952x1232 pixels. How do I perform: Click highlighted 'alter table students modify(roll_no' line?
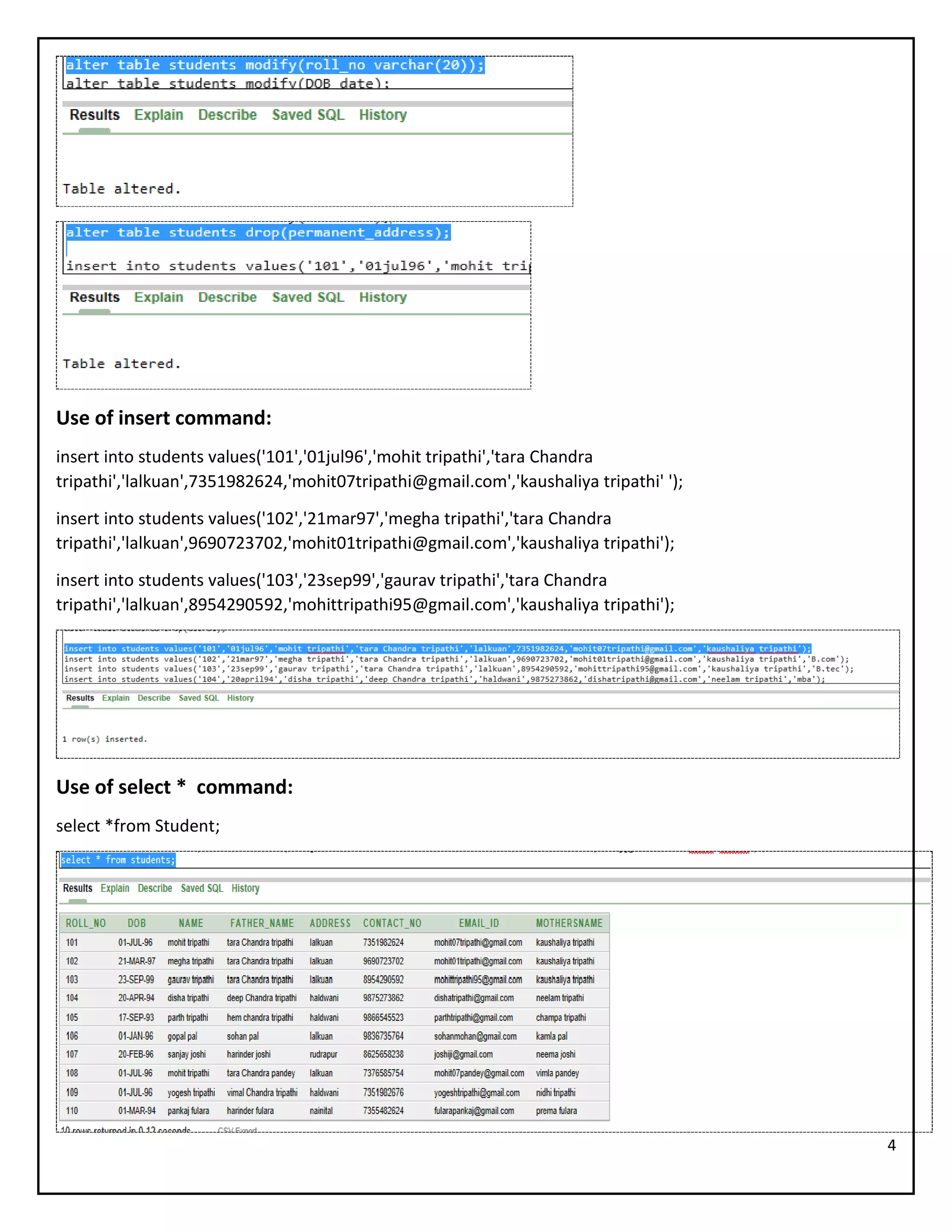tap(275, 65)
